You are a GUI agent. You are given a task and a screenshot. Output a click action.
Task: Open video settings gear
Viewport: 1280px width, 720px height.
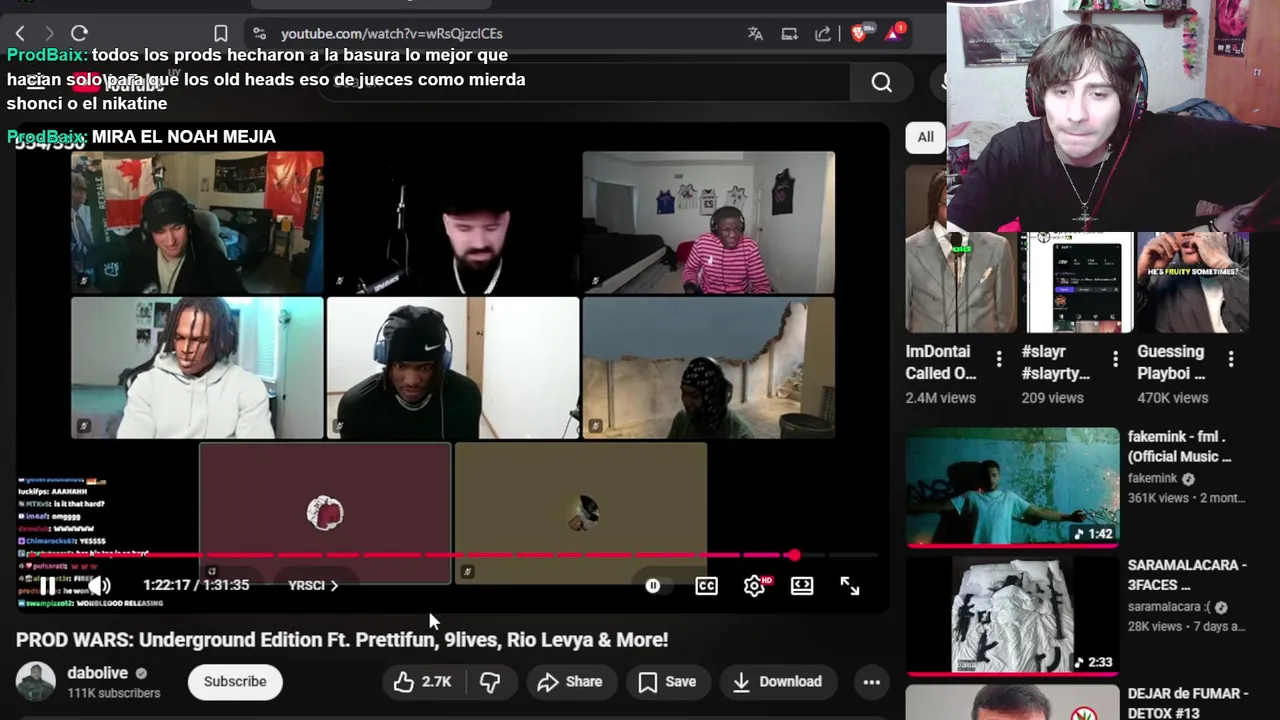point(755,586)
